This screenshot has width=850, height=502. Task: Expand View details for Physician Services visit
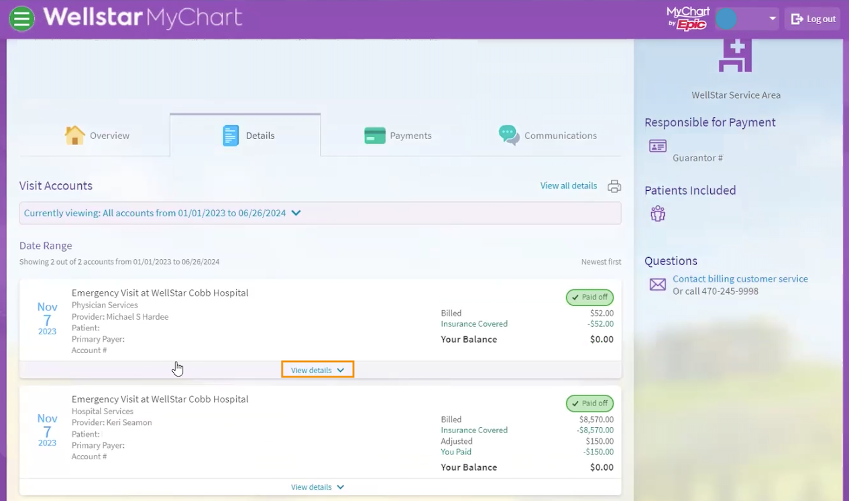[x=318, y=370]
